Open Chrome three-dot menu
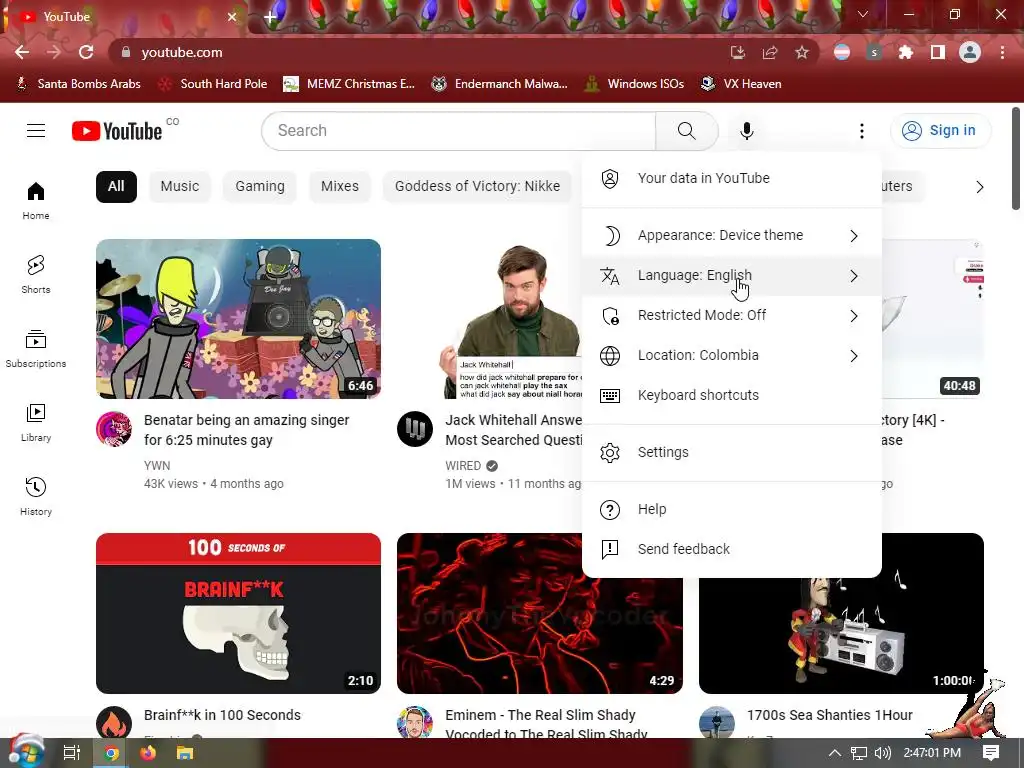This screenshot has width=1024, height=768. (1002, 52)
